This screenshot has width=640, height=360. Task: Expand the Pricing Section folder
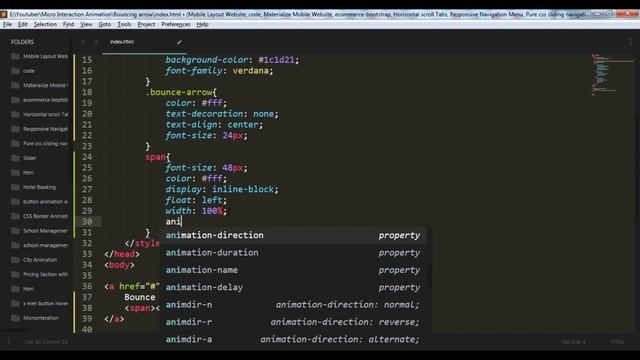pyautogui.click(x=45, y=274)
